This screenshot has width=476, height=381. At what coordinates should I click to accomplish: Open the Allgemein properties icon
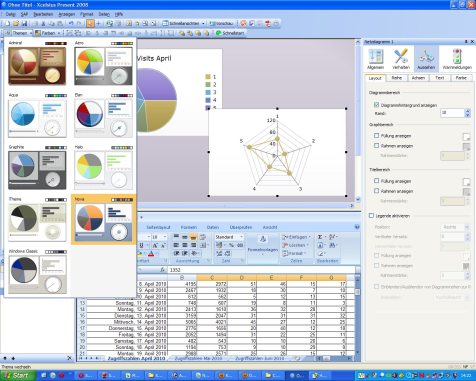[376, 57]
